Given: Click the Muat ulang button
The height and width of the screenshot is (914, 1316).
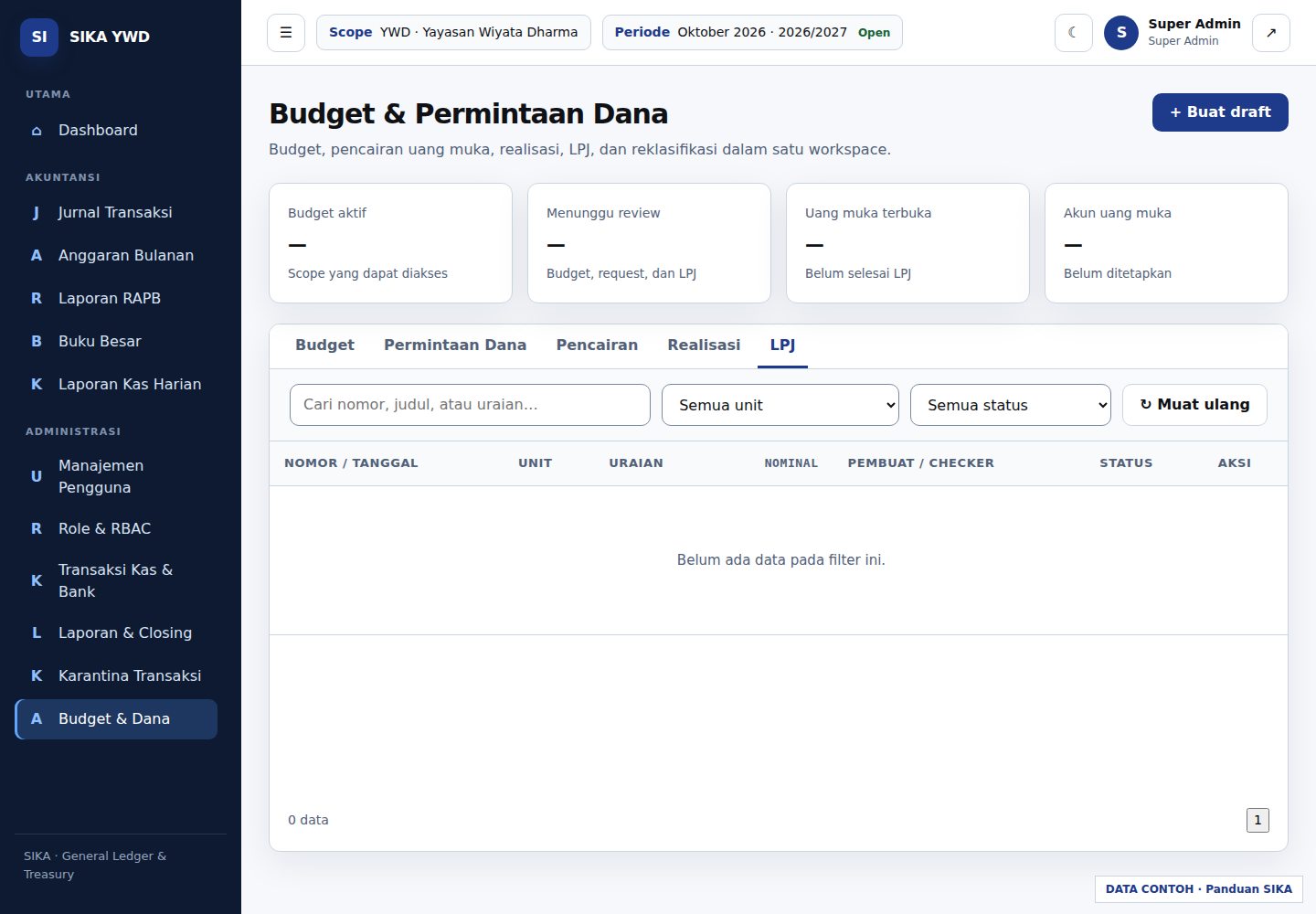Looking at the screenshot, I should 1194,405.
